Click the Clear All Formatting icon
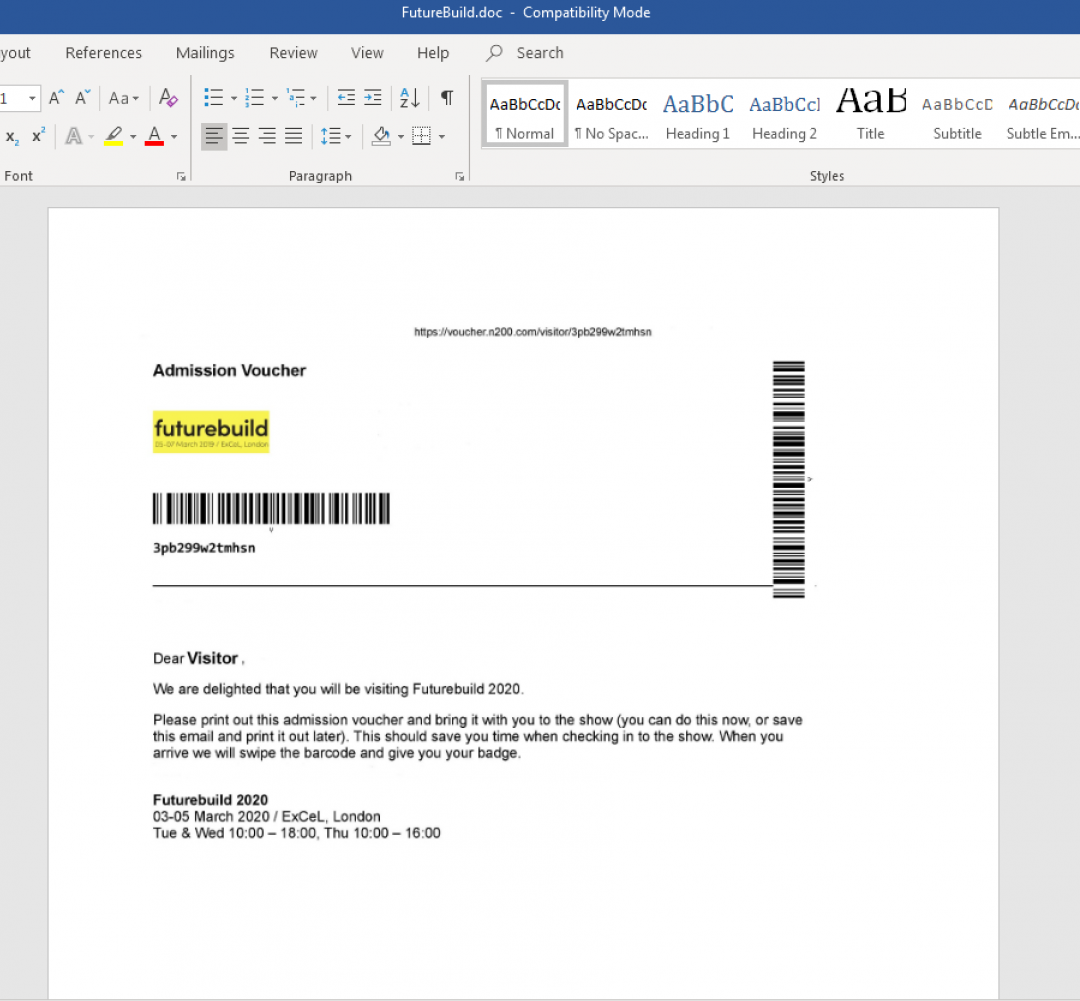The width and height of the screenshot is (1080, 1001). [x=168, y=98]
